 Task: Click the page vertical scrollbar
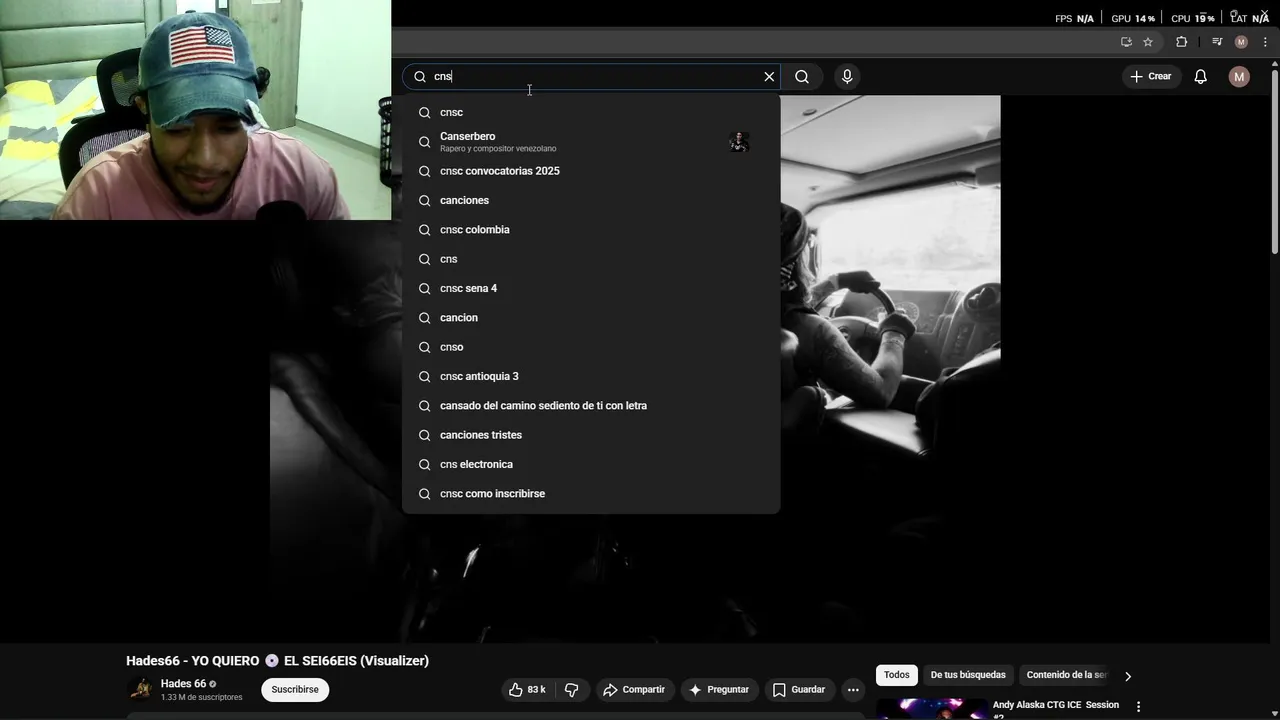(x=1274, y=160)
